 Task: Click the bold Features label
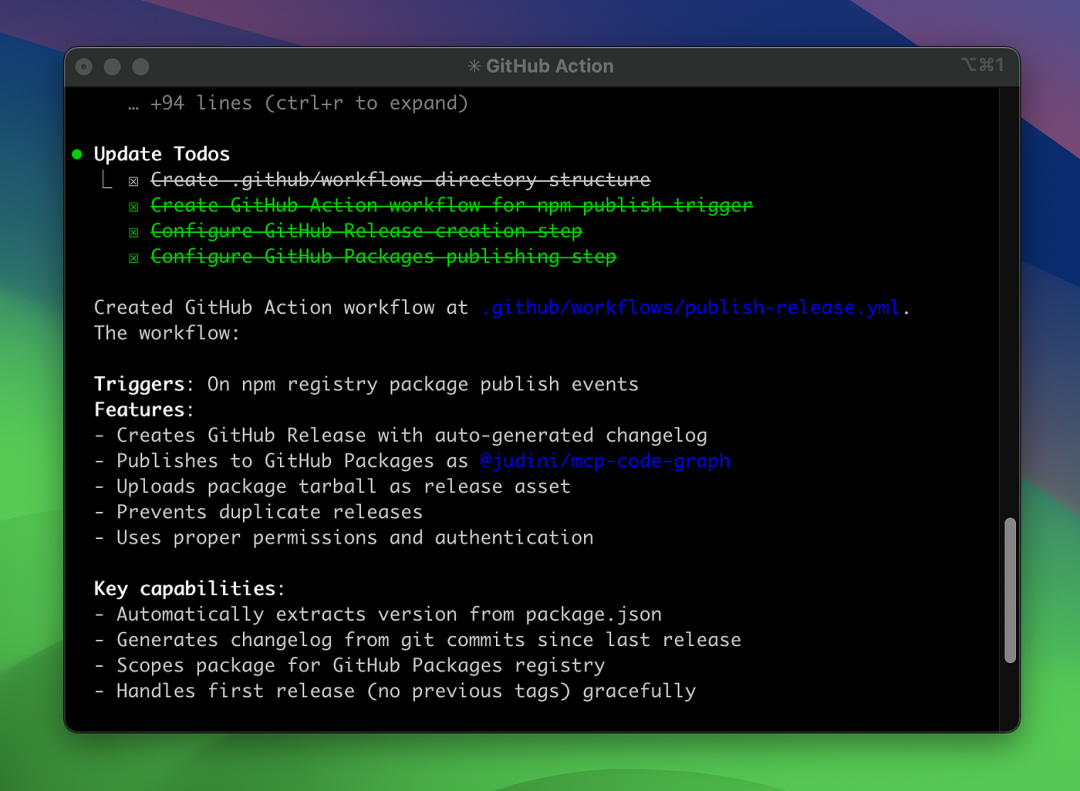[x=139, y=410]
